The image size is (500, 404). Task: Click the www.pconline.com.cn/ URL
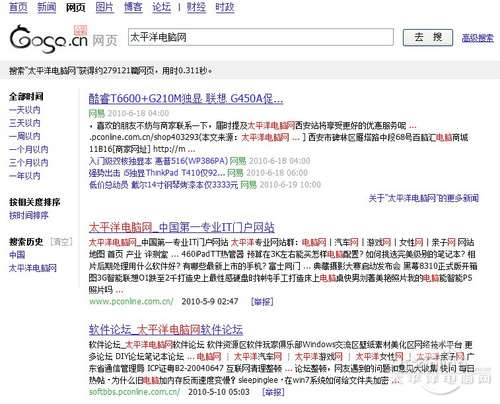coord(131,301)
